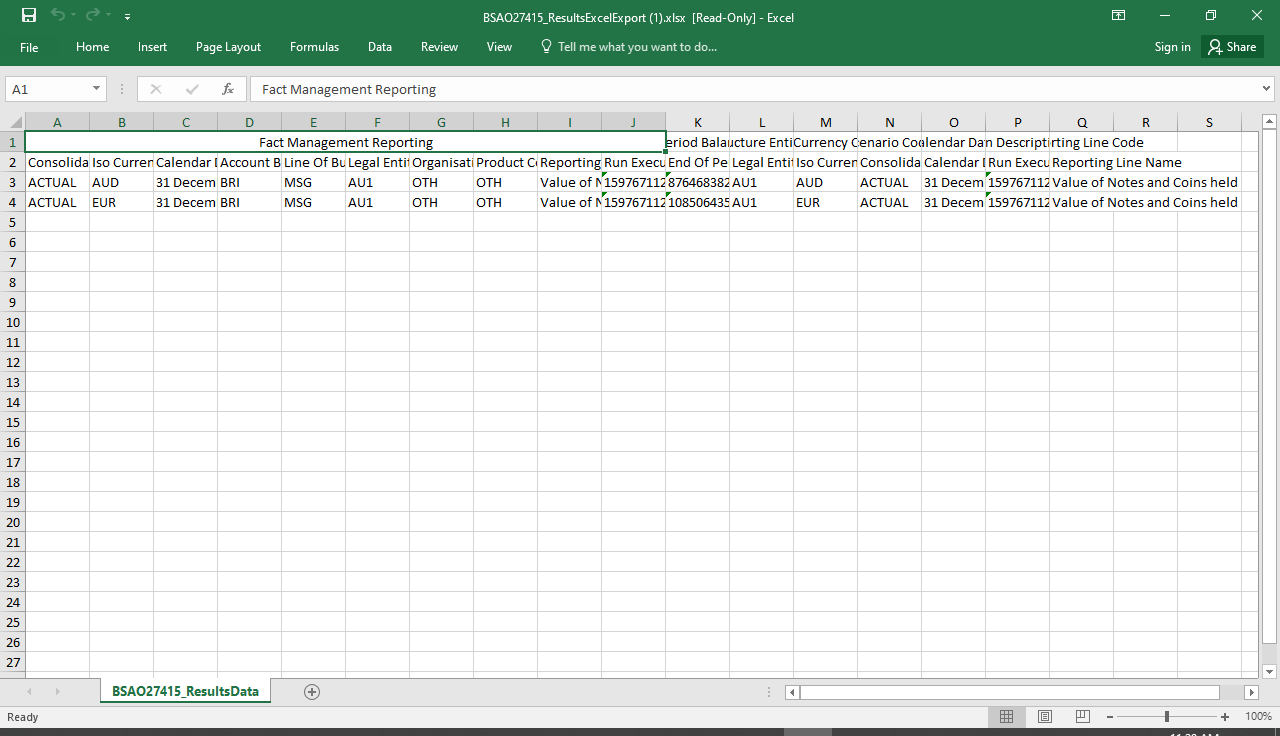Click the Tell me what you want to do lightbulb
Viewport: 1280px width, 736px height.
pyautogui.click(x=546, y=46)
